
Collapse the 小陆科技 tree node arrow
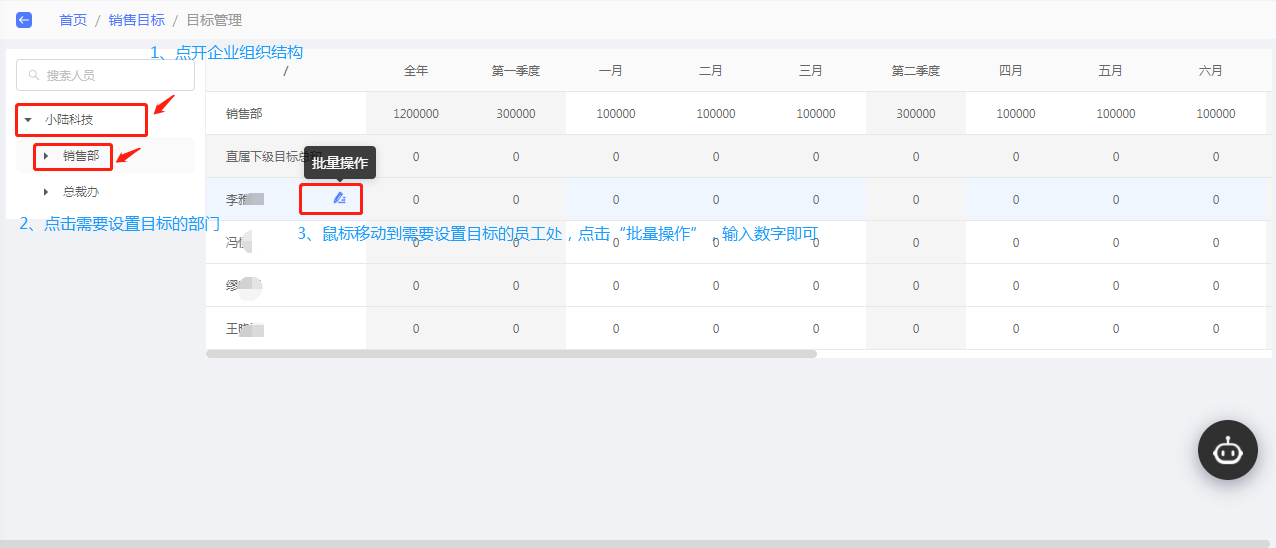28,120
